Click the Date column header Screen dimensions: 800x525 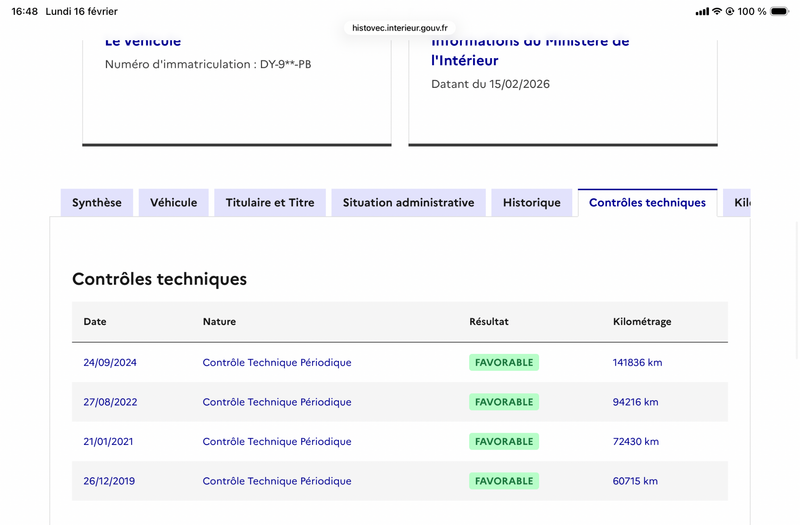tap(95, 321)
